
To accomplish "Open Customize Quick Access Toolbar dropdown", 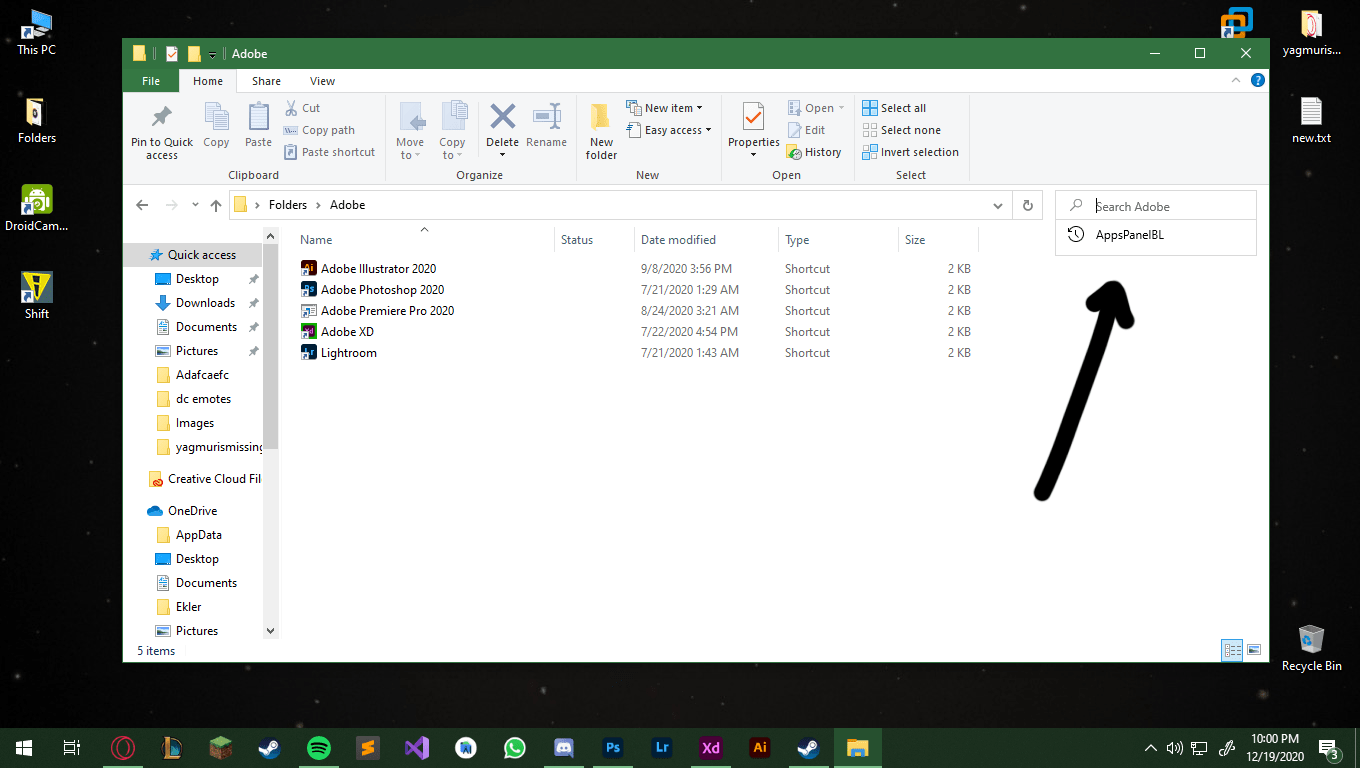I will pos(213,54).
